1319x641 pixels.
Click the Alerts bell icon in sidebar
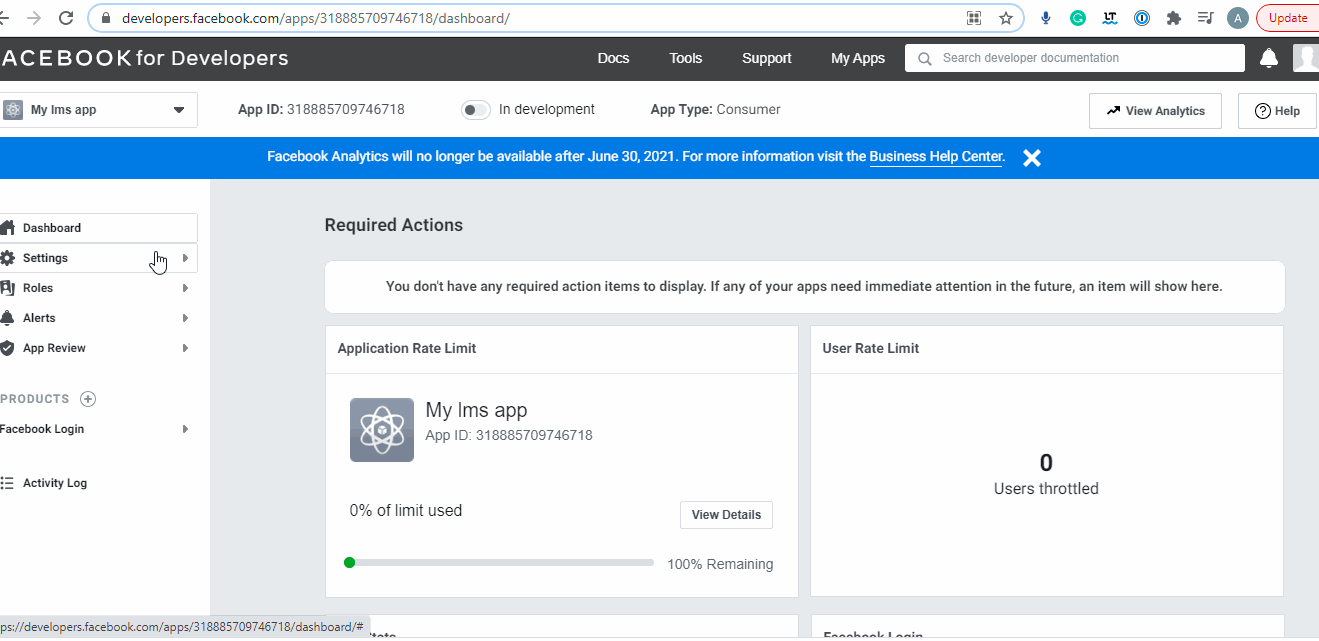pyautogui.click(x=8, y=318)
